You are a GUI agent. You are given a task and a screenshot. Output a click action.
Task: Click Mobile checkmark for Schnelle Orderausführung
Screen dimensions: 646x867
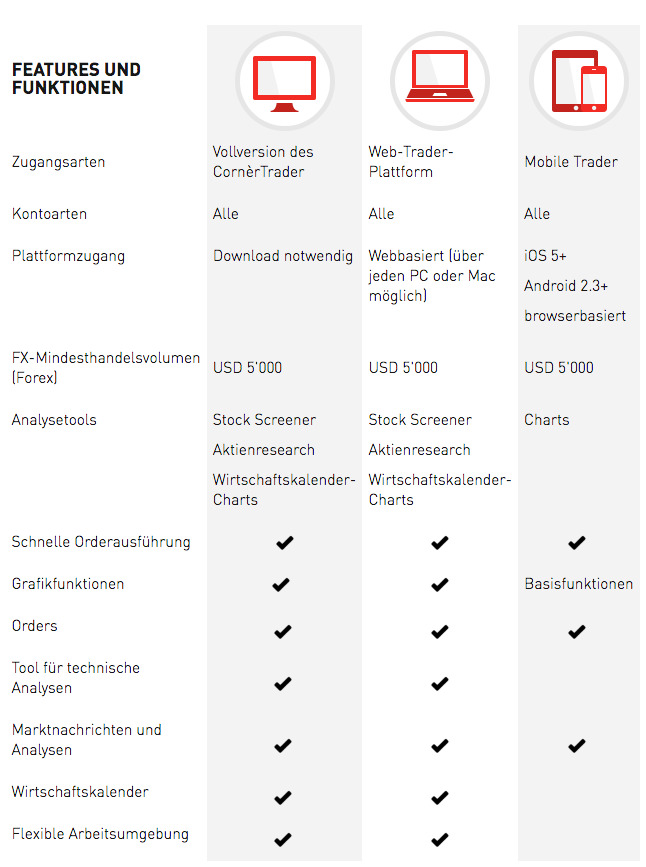coord(575,543)
